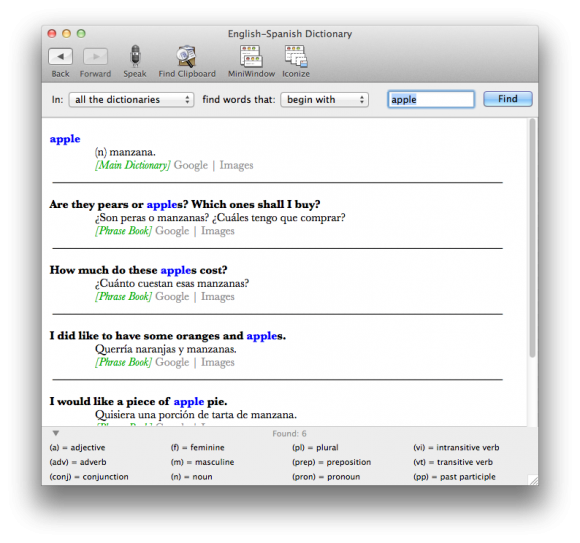Image resolution: width=580 pixels, height=543 pixels.
Task: Click legend entry '(pl) = plural'
Action: coord(315,448)
